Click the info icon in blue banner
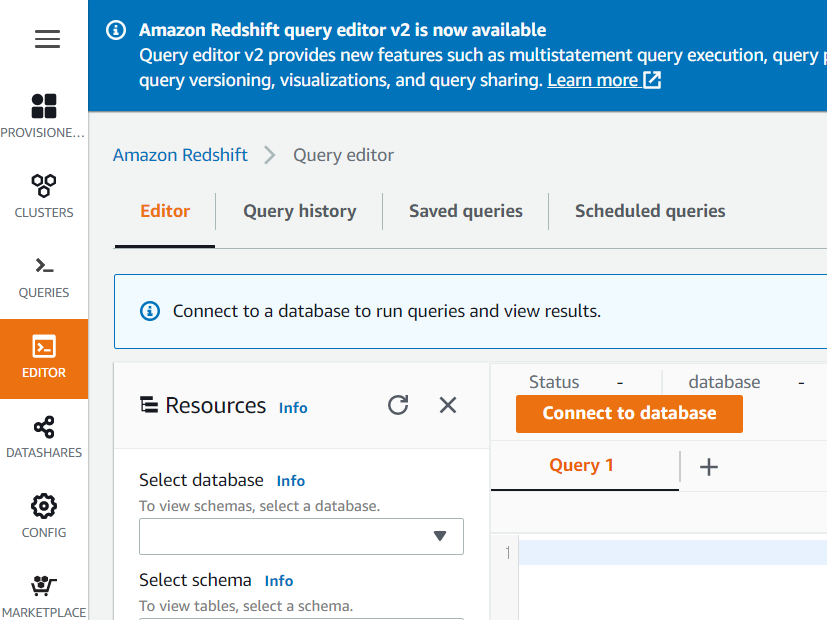This screenshot has height=620, width=827. coord(116,30)
